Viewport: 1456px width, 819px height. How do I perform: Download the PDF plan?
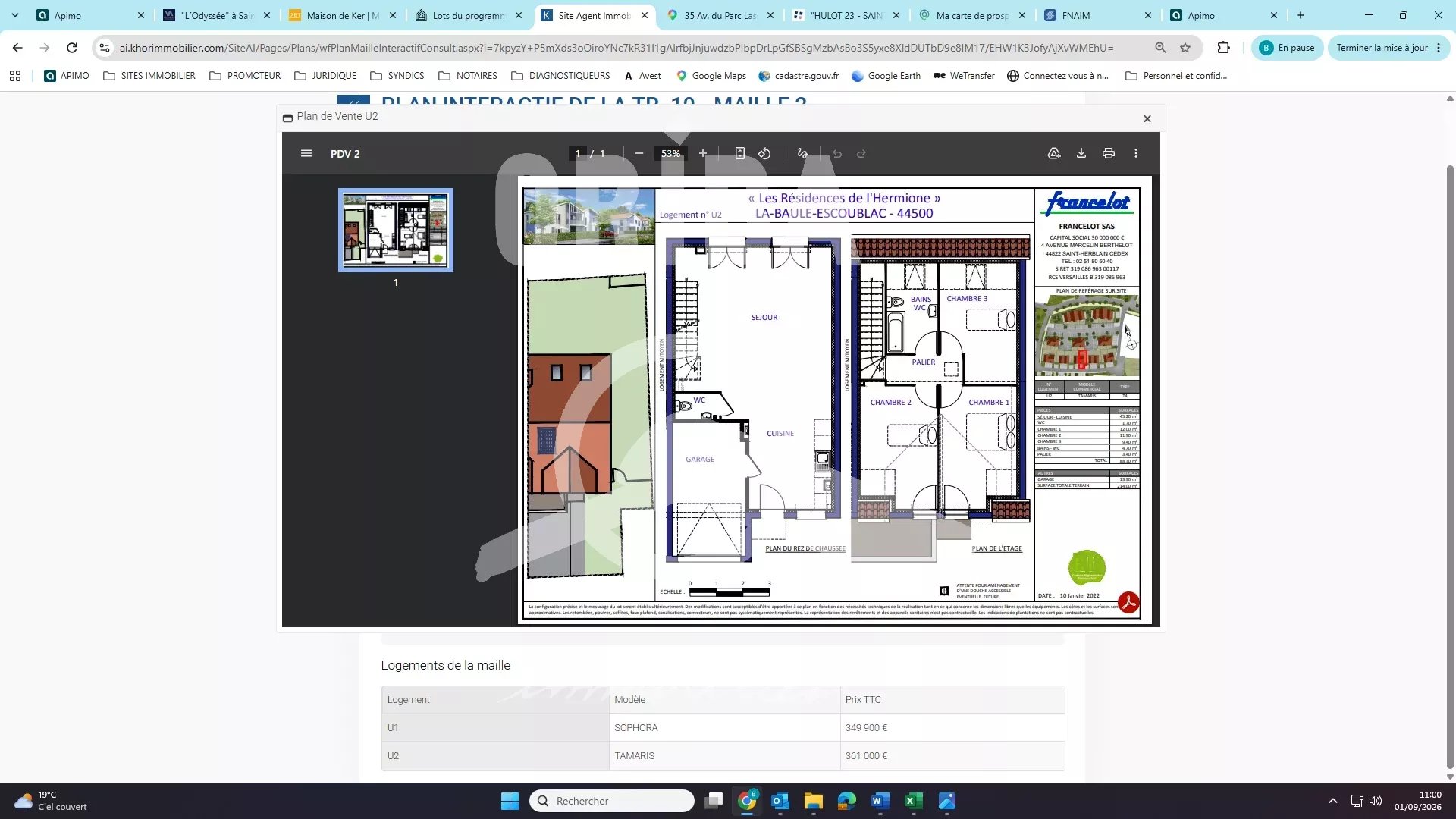pos(1081,153)
